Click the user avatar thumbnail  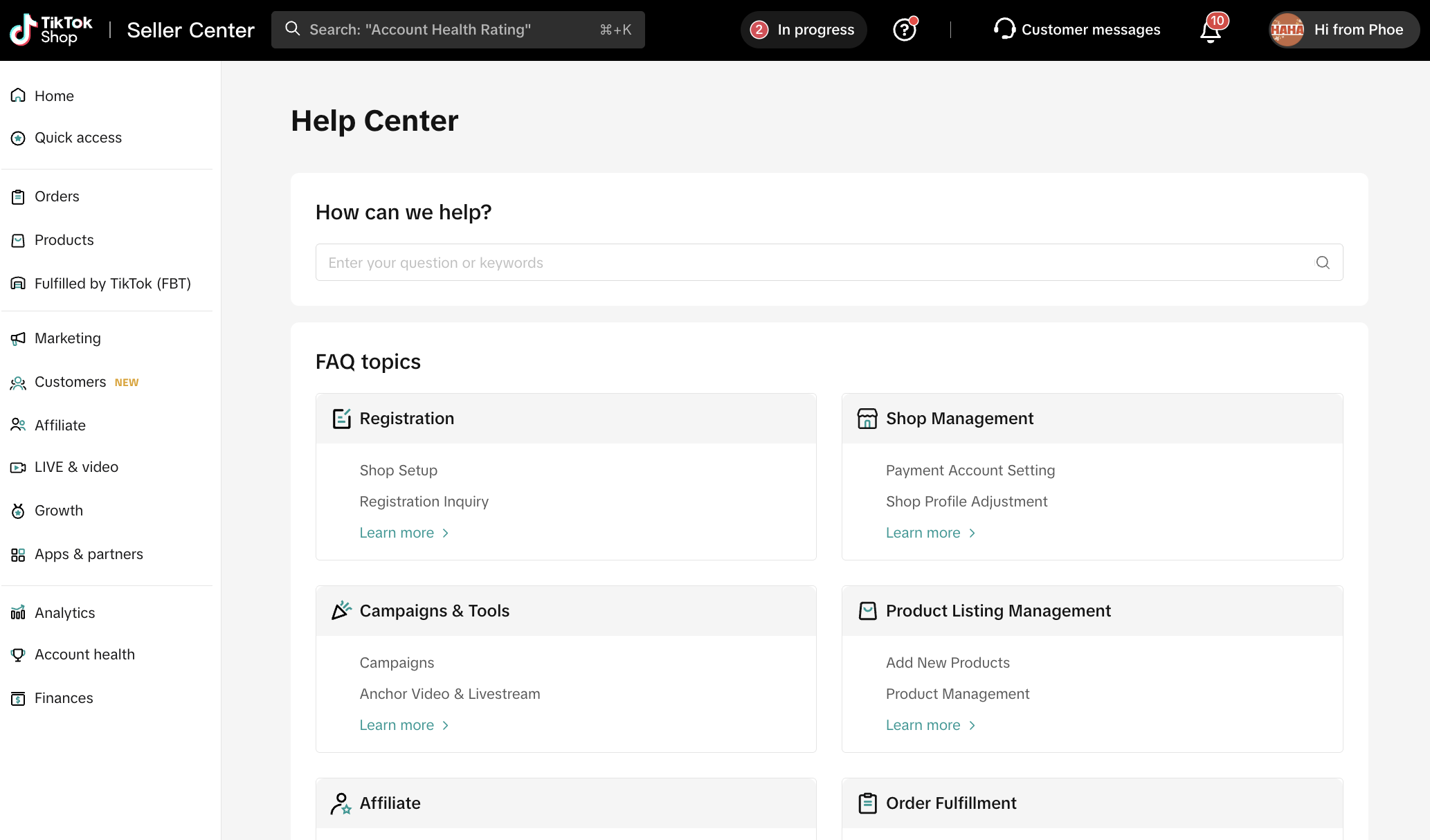1287,30
